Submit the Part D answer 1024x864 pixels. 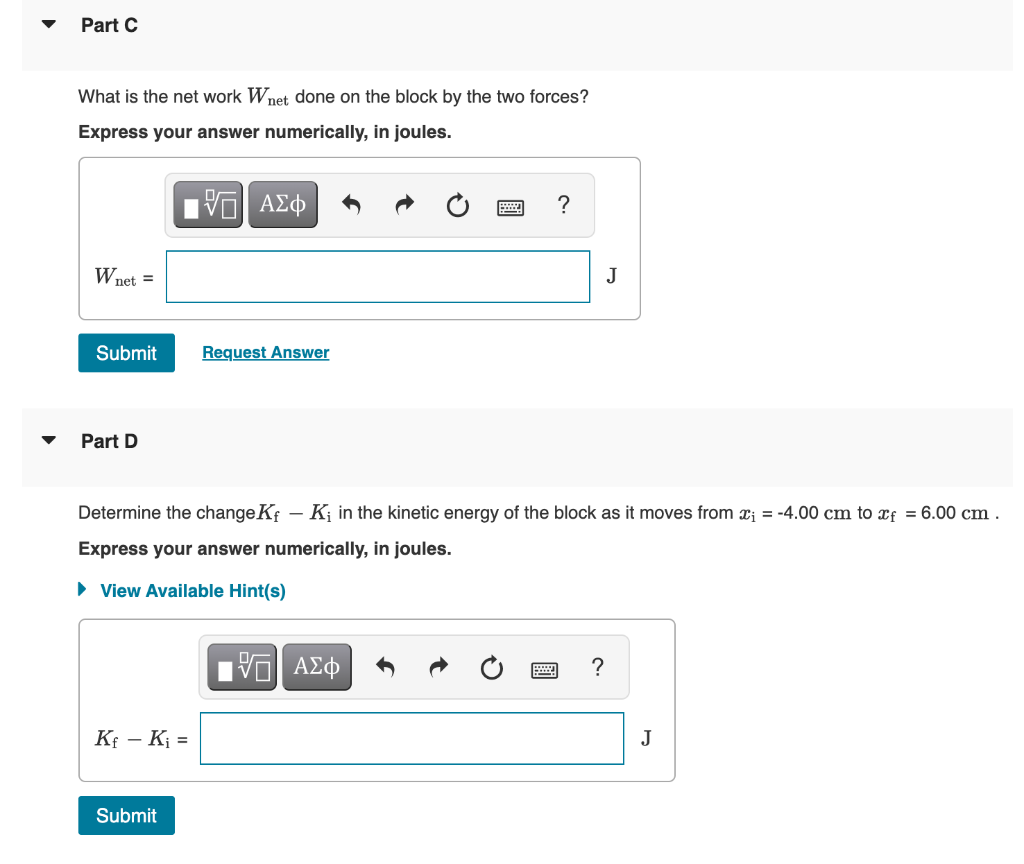click(x=126, y=815)
